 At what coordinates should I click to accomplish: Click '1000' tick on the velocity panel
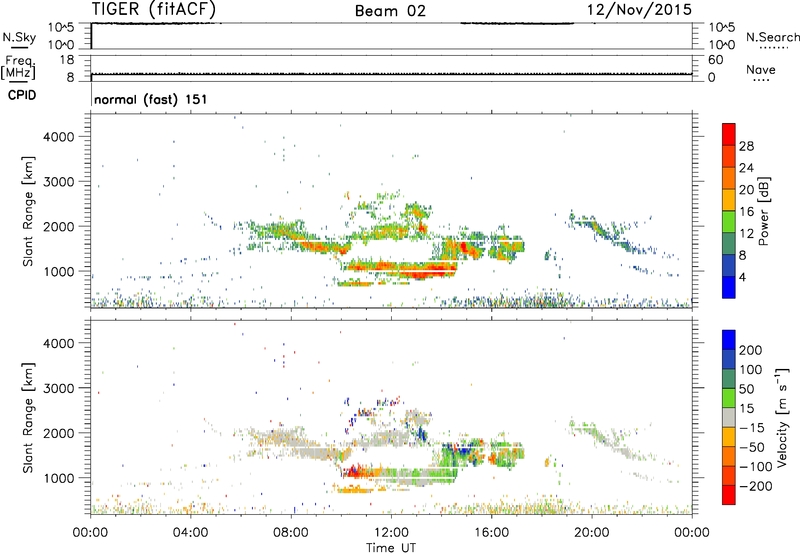(x=59, y=478)
